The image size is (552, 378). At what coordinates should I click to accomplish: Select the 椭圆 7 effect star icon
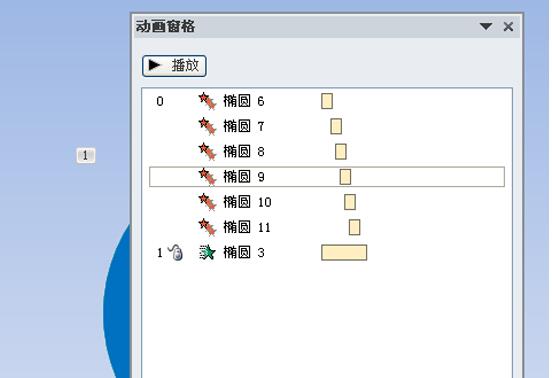point(207,126)
